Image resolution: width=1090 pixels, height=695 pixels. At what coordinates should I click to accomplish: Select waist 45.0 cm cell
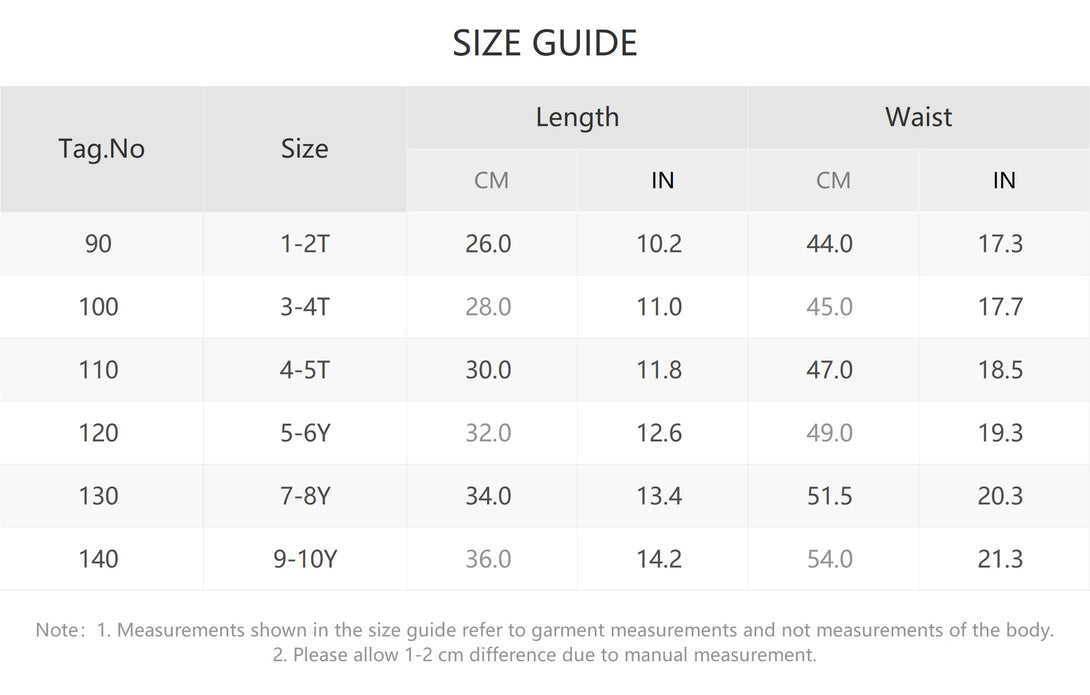point(833,306)
